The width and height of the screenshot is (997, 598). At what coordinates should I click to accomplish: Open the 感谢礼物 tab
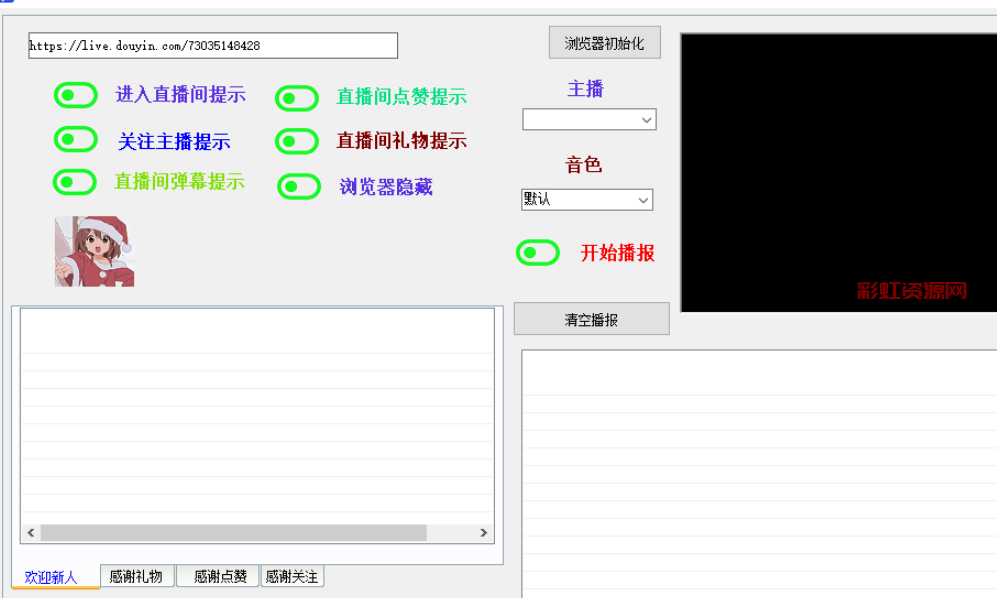point(136,577)
